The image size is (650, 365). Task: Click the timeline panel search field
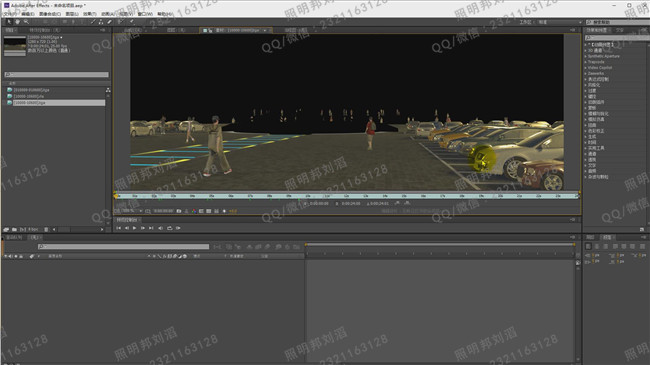124,247
